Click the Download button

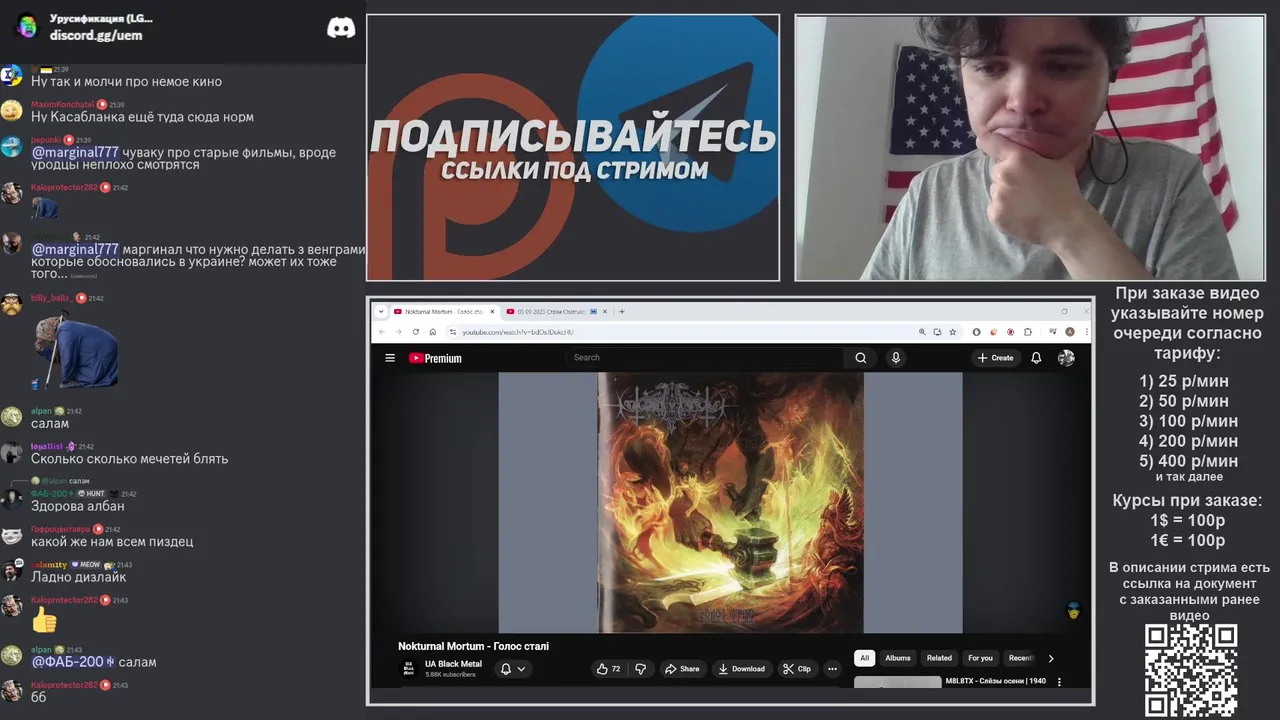(741, 669)
